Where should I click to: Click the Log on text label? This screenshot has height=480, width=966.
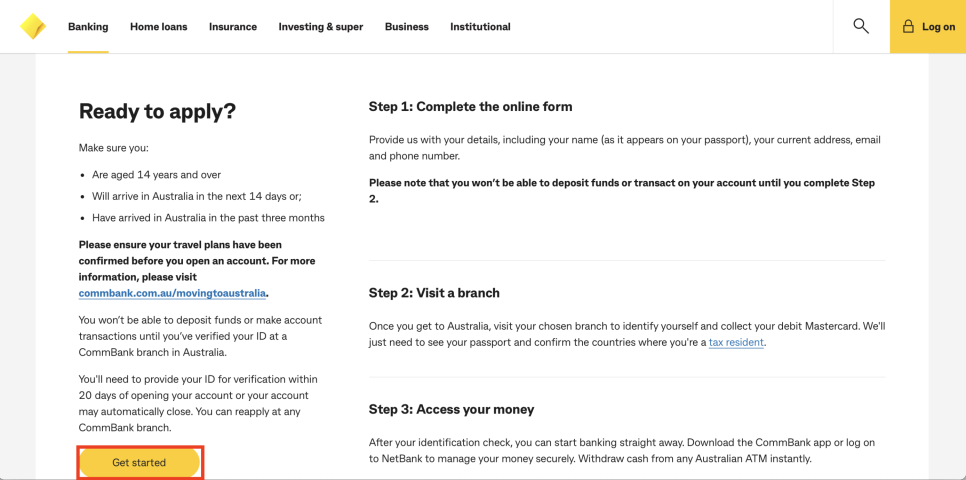click(x=938, y=27)
